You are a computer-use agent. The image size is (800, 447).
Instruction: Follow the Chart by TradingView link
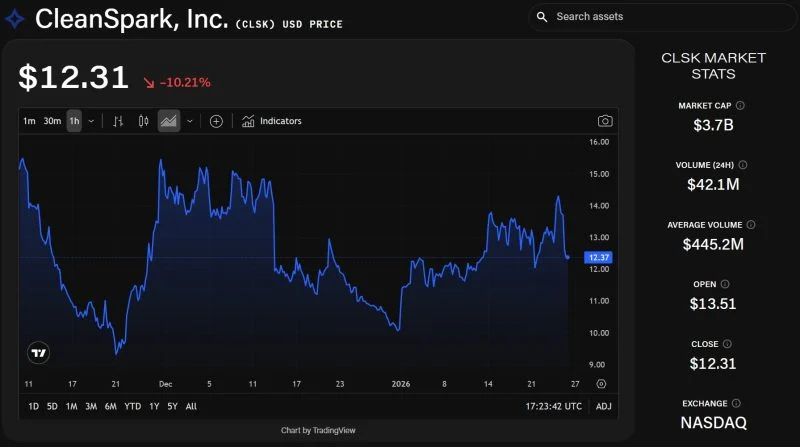coord(318,430)
